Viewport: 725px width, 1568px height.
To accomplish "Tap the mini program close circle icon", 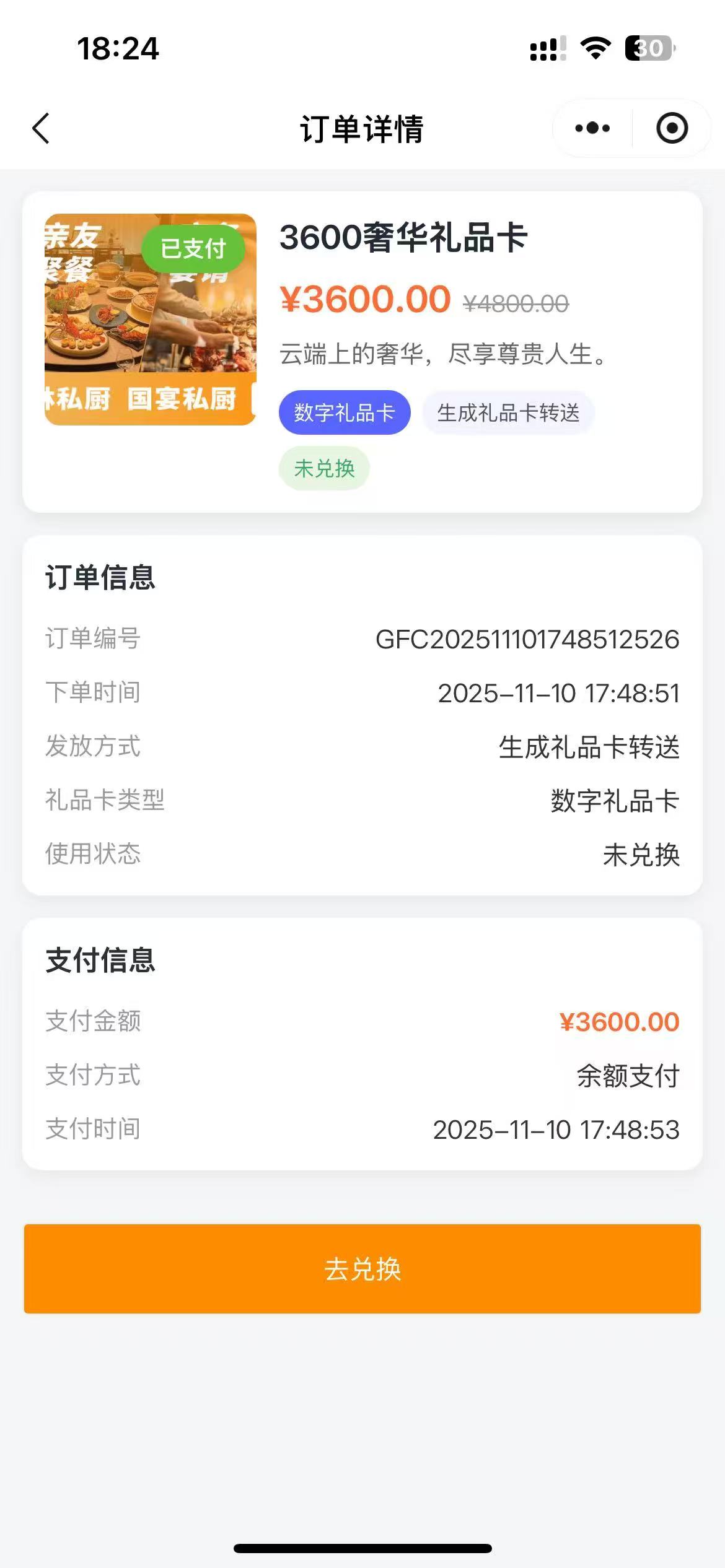I will (x=672, y=128).
